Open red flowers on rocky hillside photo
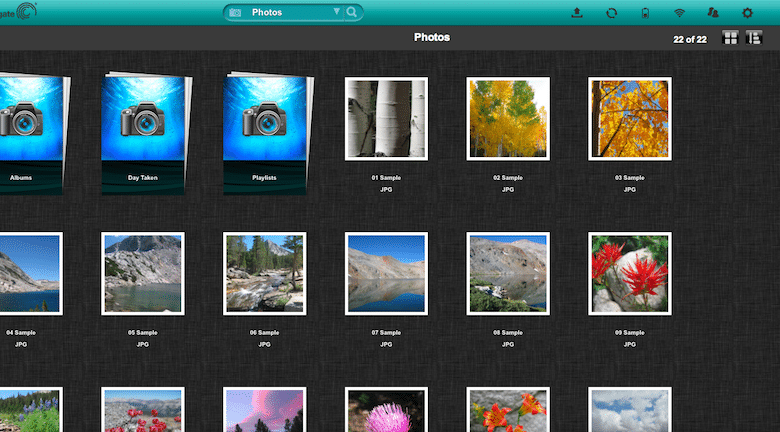The image size is (780, 432). tap(143, 410)
